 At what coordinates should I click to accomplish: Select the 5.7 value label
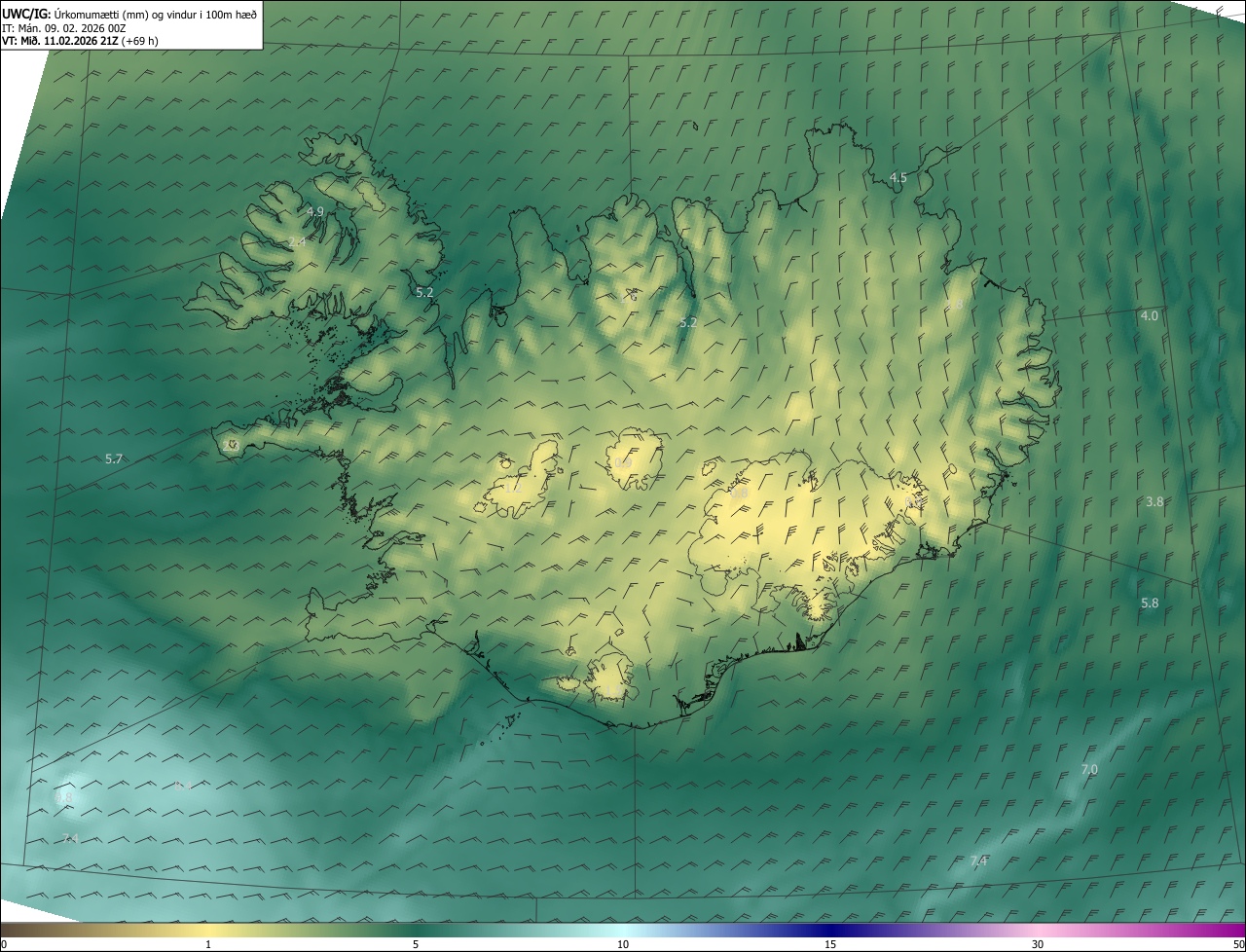click(114, 458)
